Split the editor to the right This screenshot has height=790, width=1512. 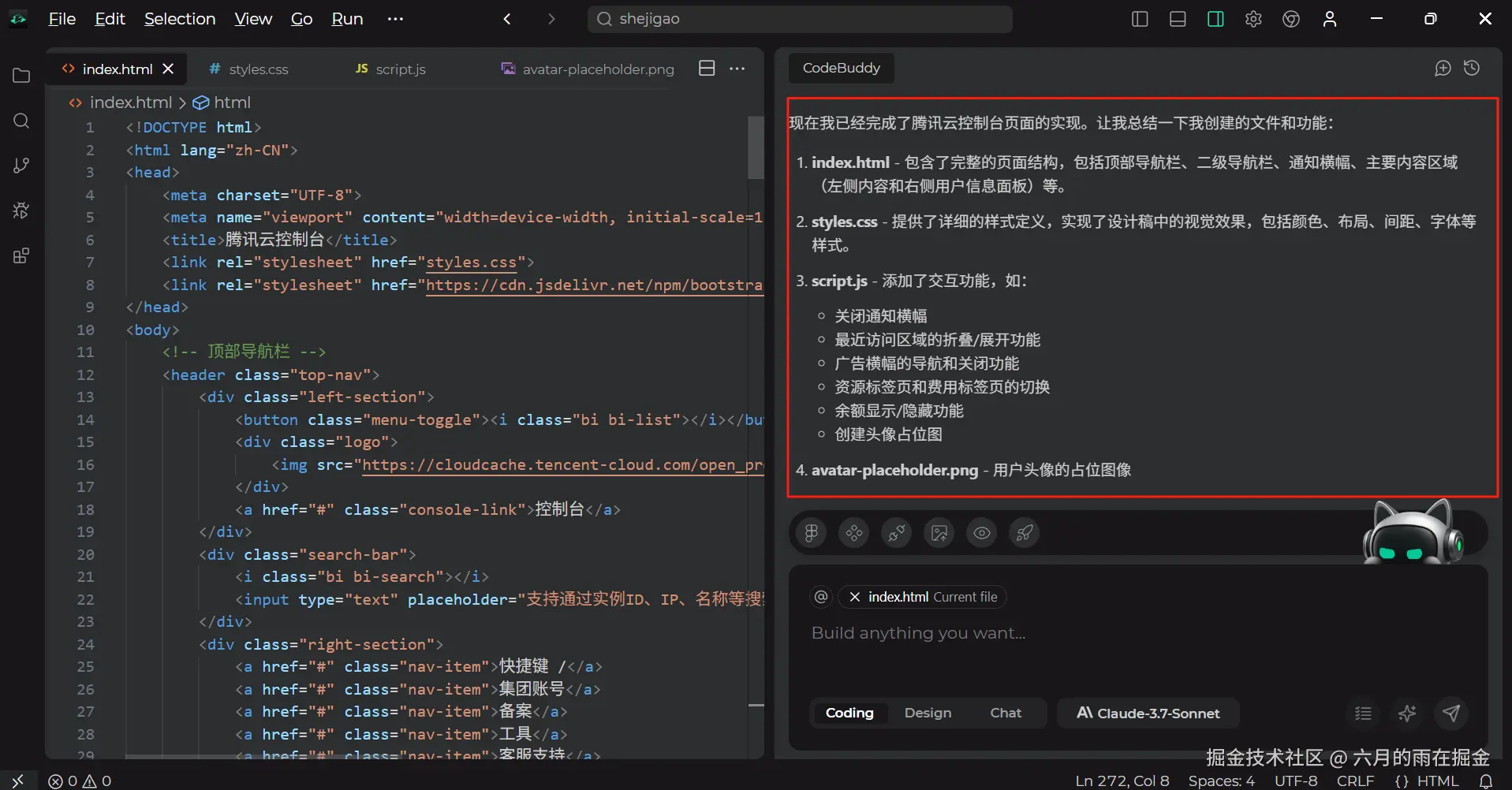[x=707, y=69]
